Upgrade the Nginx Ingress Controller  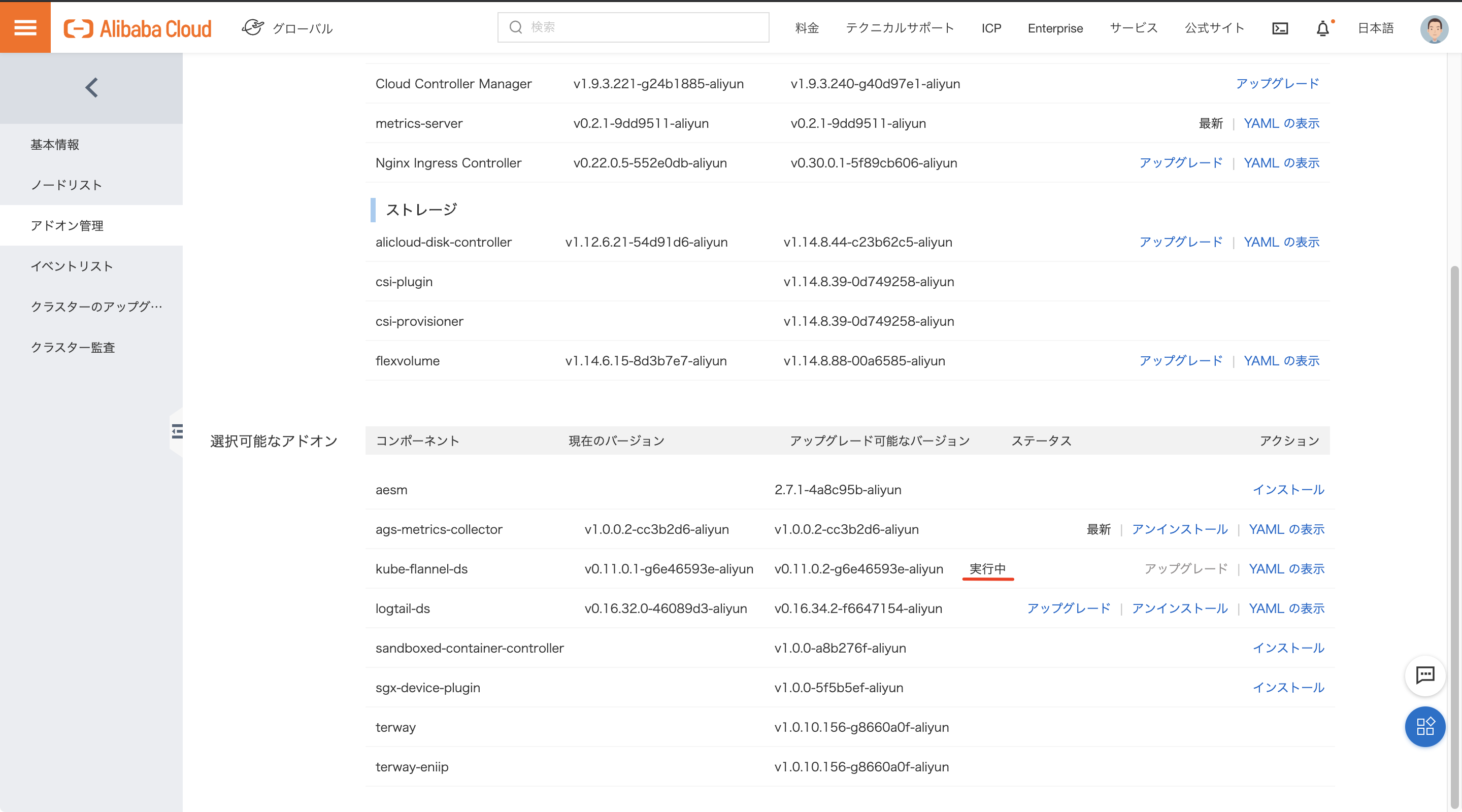pos(1180,163)
